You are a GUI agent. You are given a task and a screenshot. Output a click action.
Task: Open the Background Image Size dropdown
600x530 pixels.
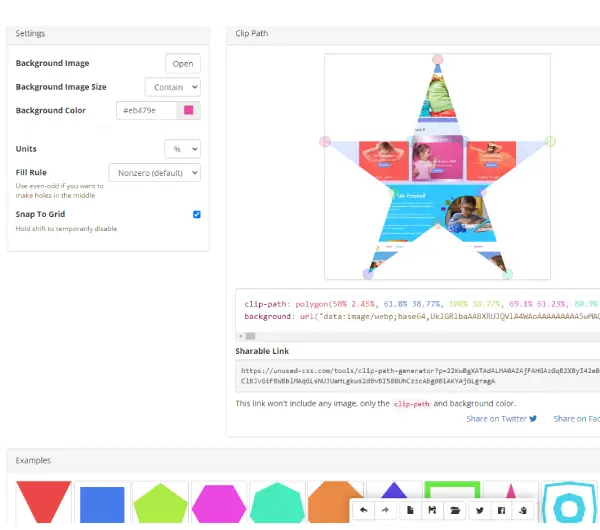pos(173,87)
